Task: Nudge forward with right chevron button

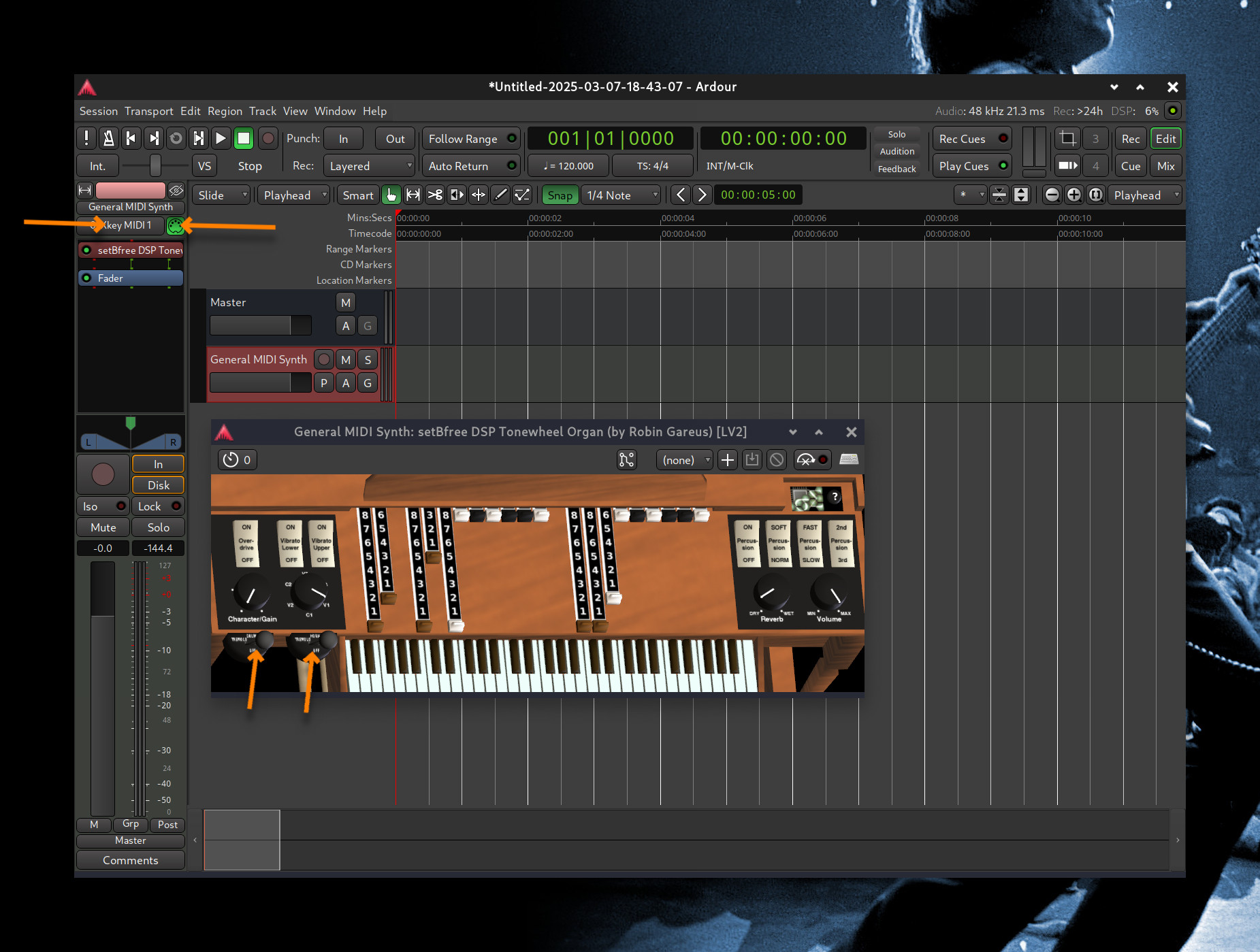Action: (x=702, y=195)
